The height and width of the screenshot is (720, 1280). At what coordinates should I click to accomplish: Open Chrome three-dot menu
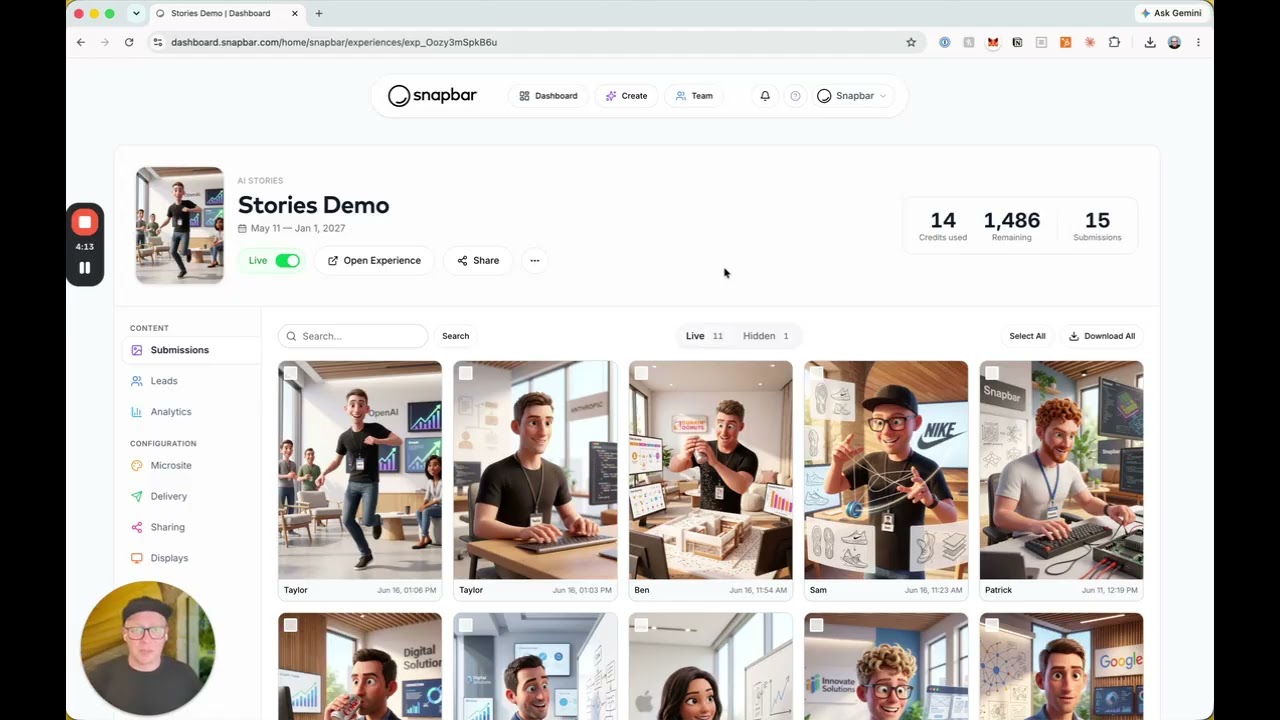coord(1198,42)
